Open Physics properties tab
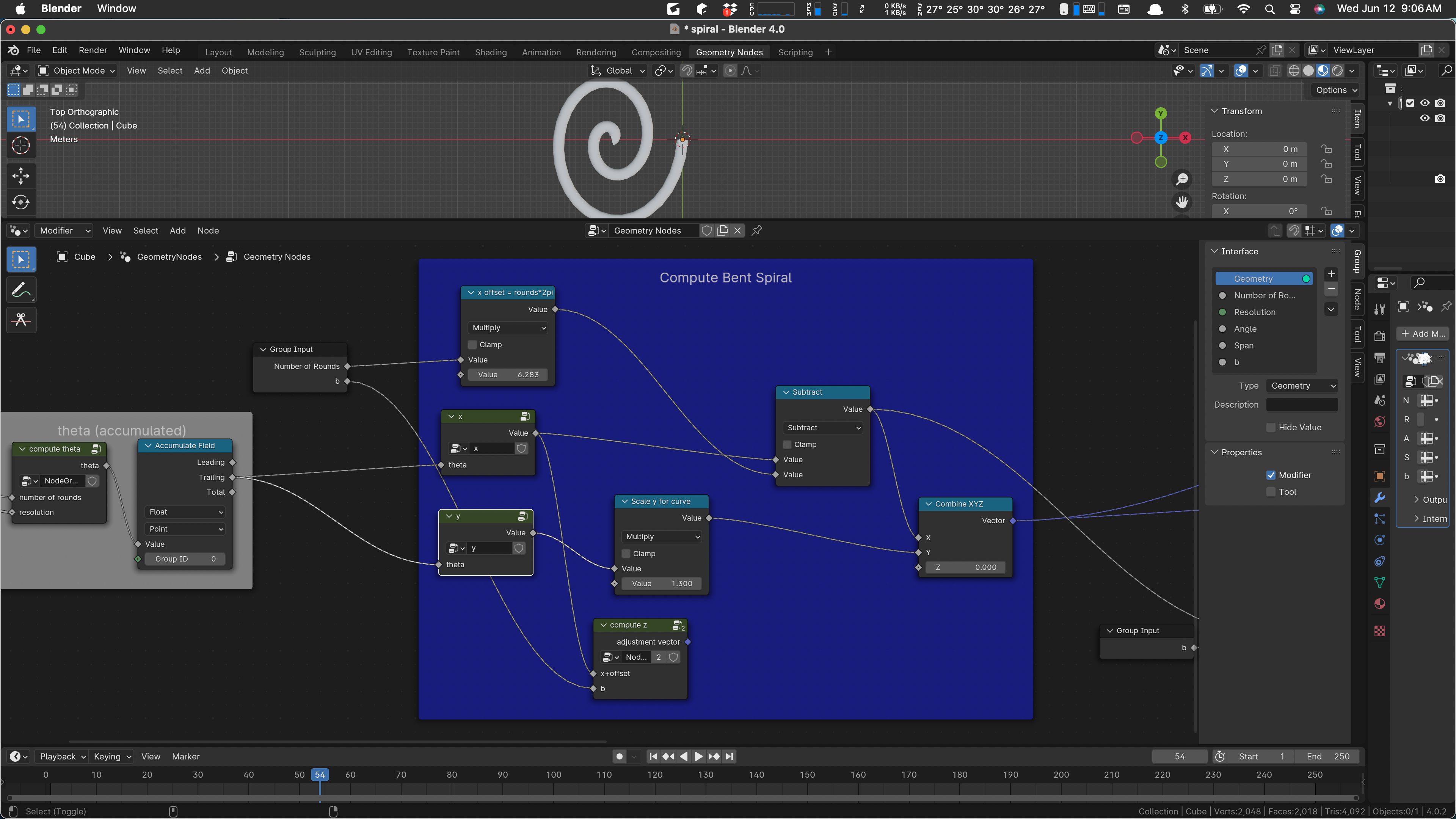The width and height of the screenshot is (1456, 819). [1380, 540]
